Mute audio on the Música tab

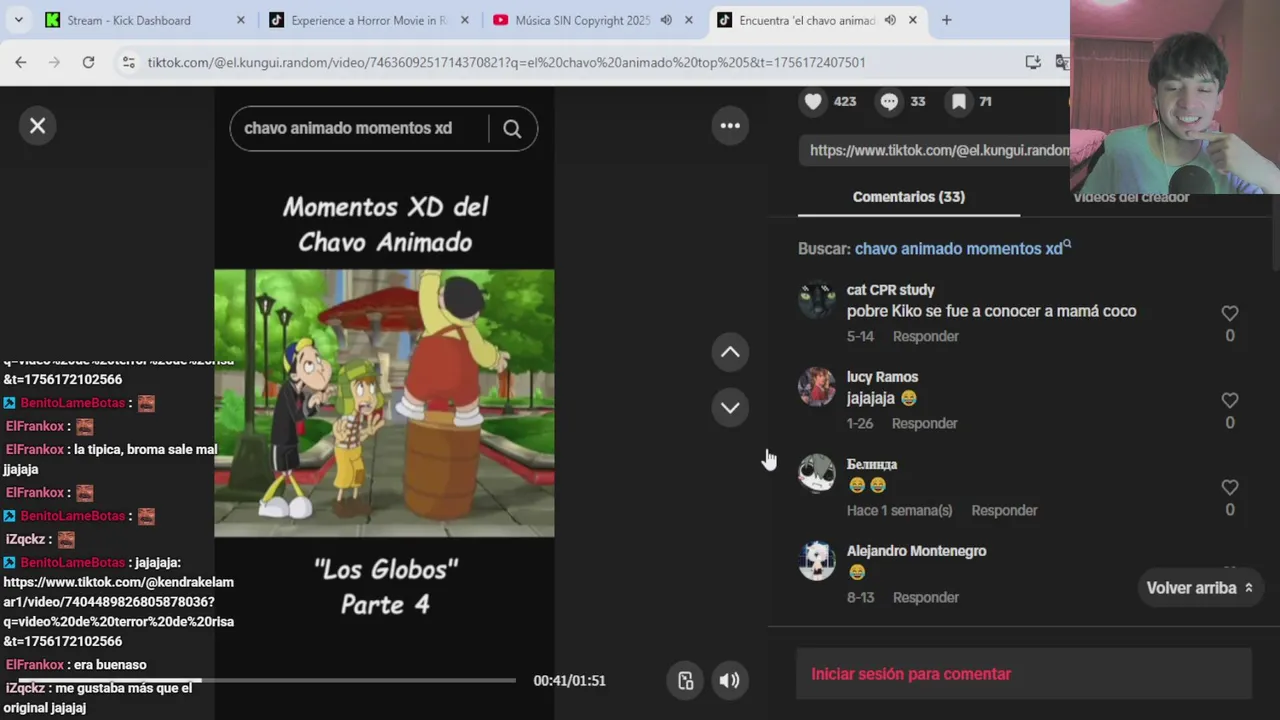[666, 20]
